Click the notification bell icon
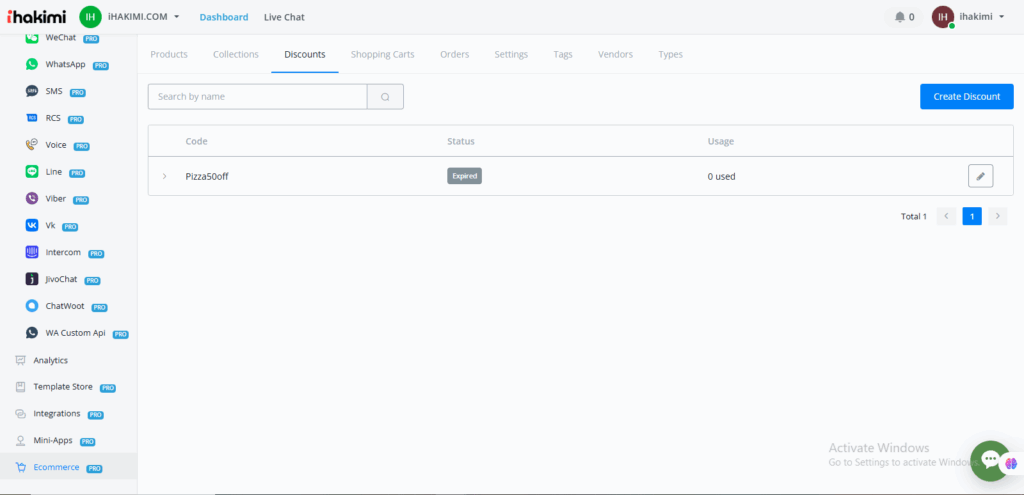Image resolution: width=1024 pixels, height=495 pixels. click(x=900, y=17)
